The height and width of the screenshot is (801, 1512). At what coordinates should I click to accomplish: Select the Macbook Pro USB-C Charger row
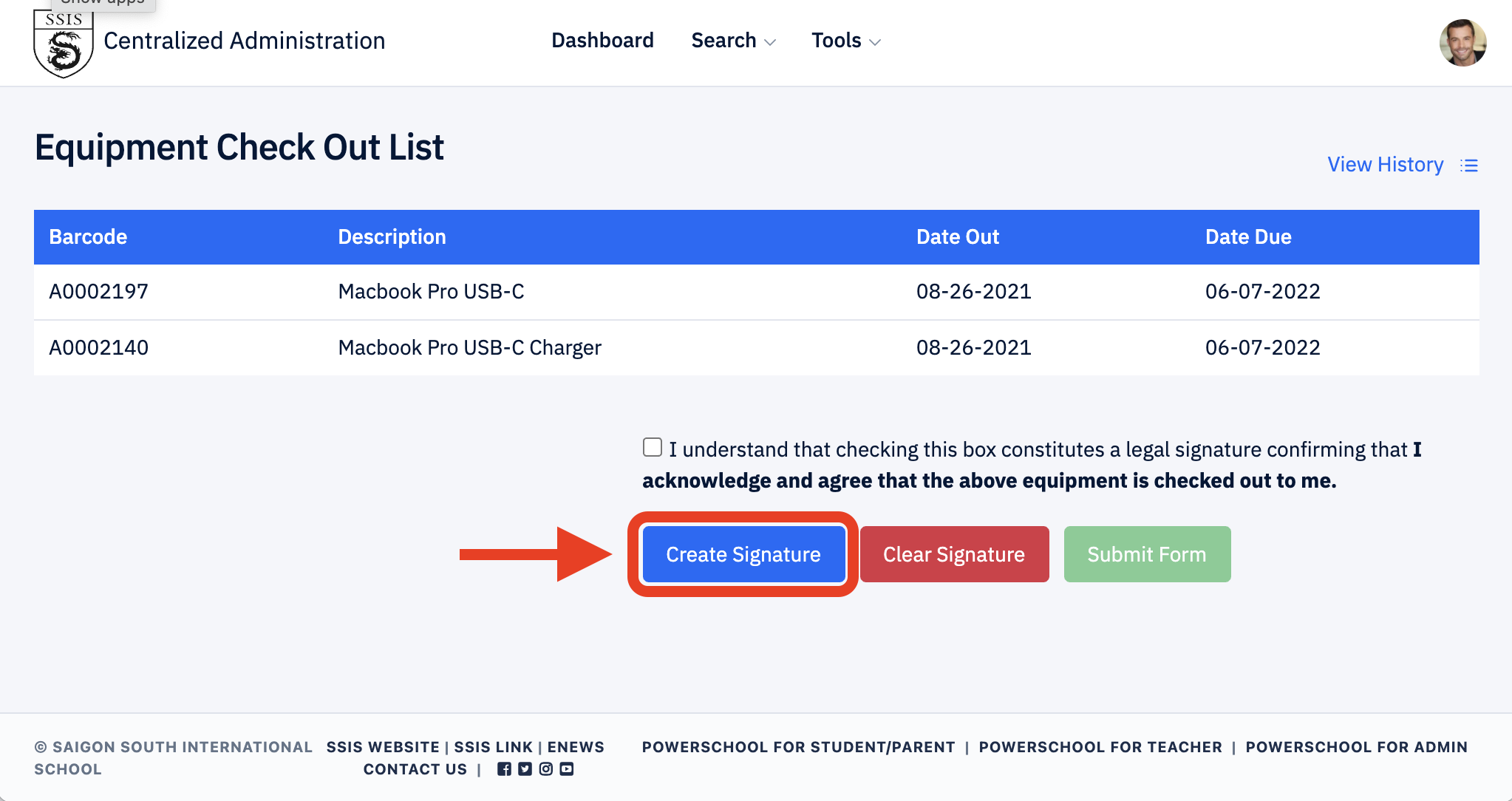click(469, 347)
